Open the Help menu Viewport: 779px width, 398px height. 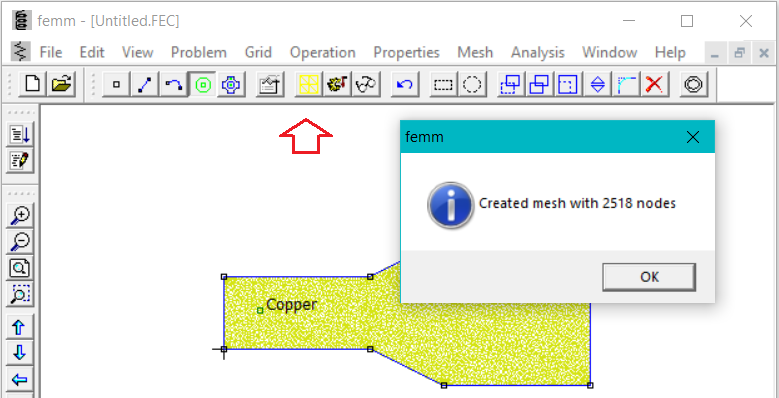coord(670,53)
